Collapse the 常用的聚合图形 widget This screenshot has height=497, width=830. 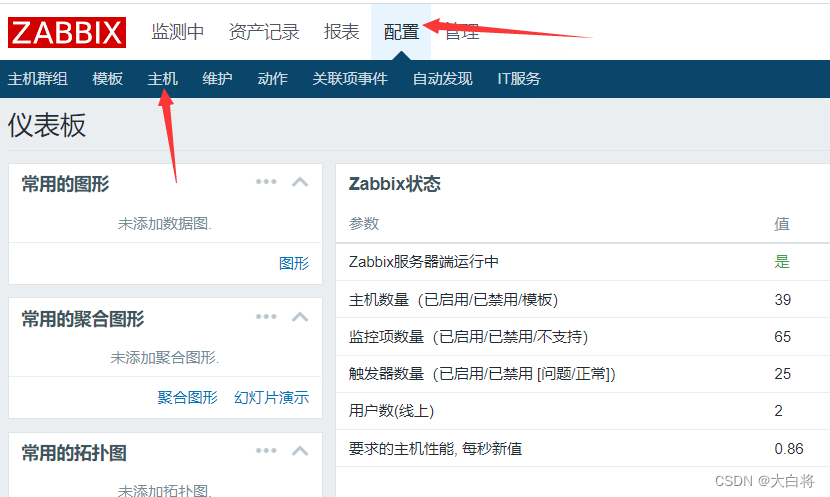tap(300, 317)
